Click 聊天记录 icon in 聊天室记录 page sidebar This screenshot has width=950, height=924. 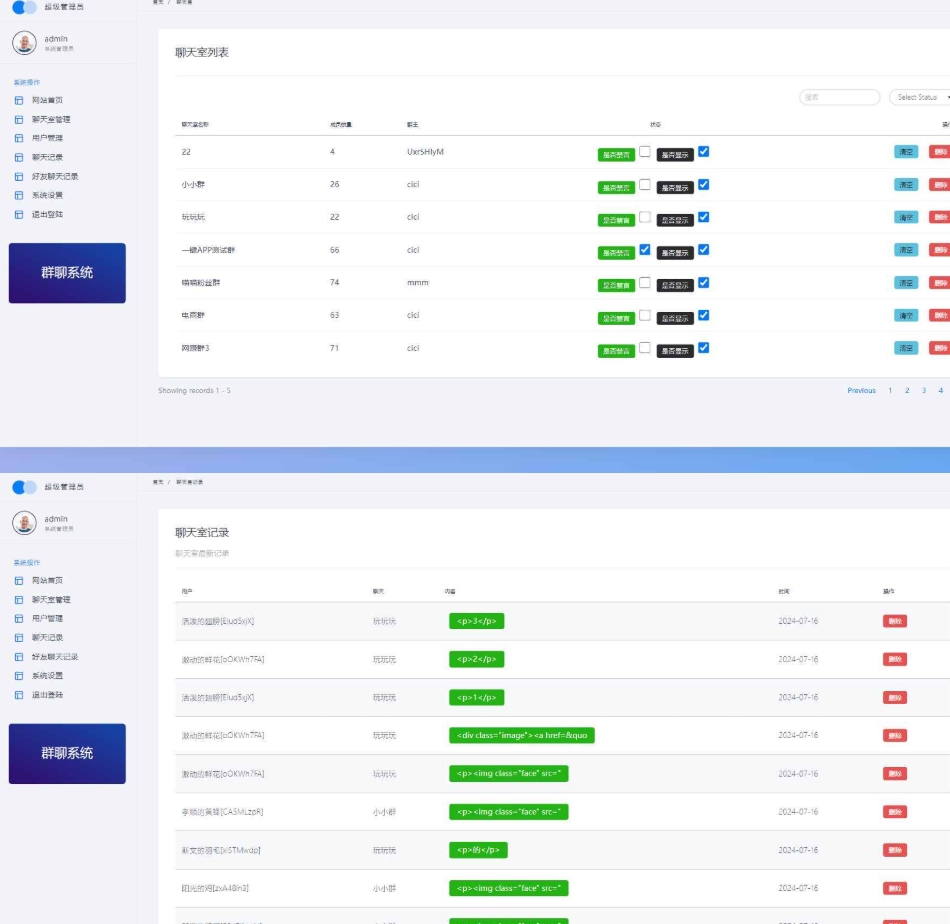(18, 638)
